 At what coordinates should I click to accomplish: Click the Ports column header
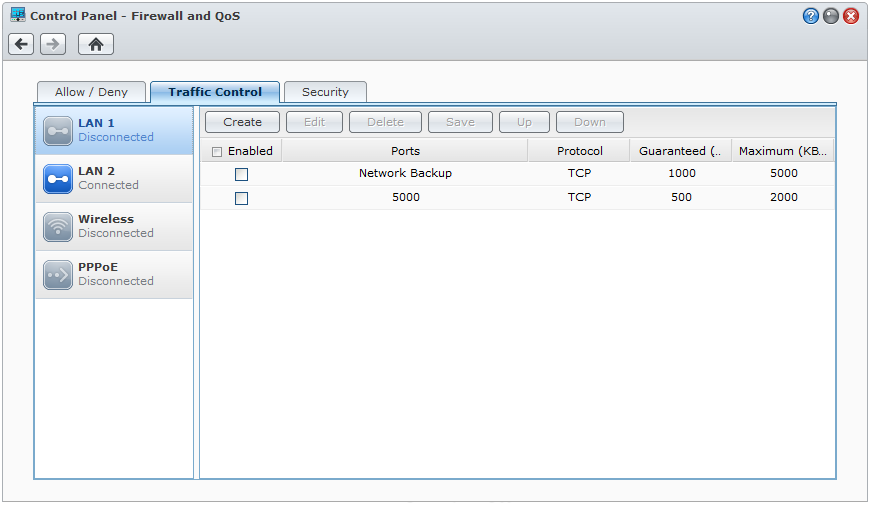coord(405,151)
